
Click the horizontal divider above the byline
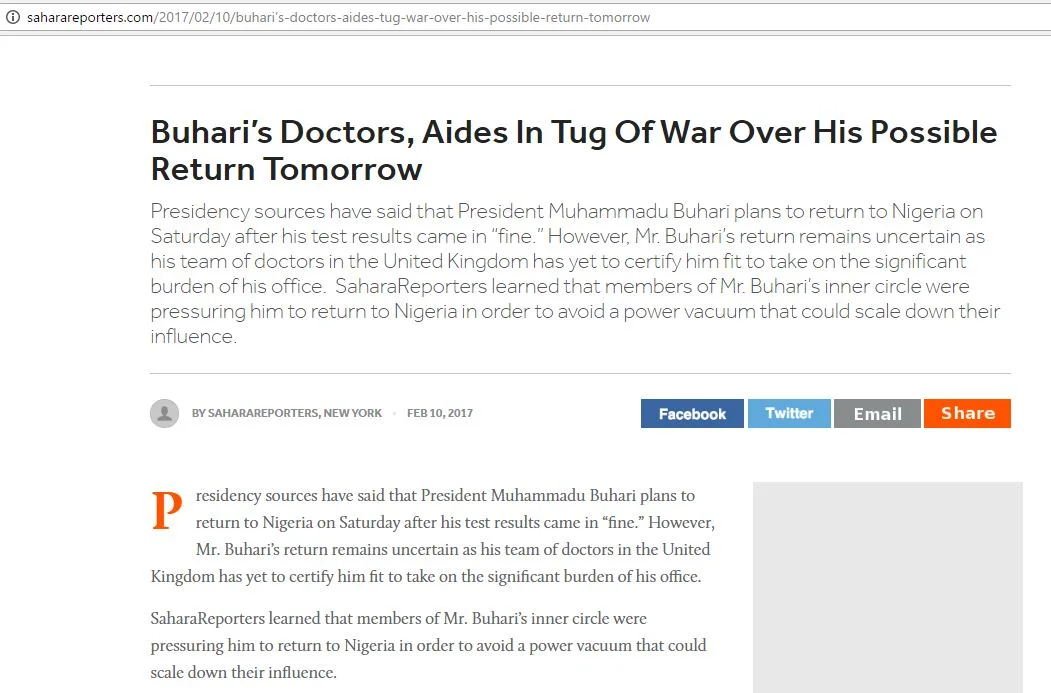[x=580, y=373]
